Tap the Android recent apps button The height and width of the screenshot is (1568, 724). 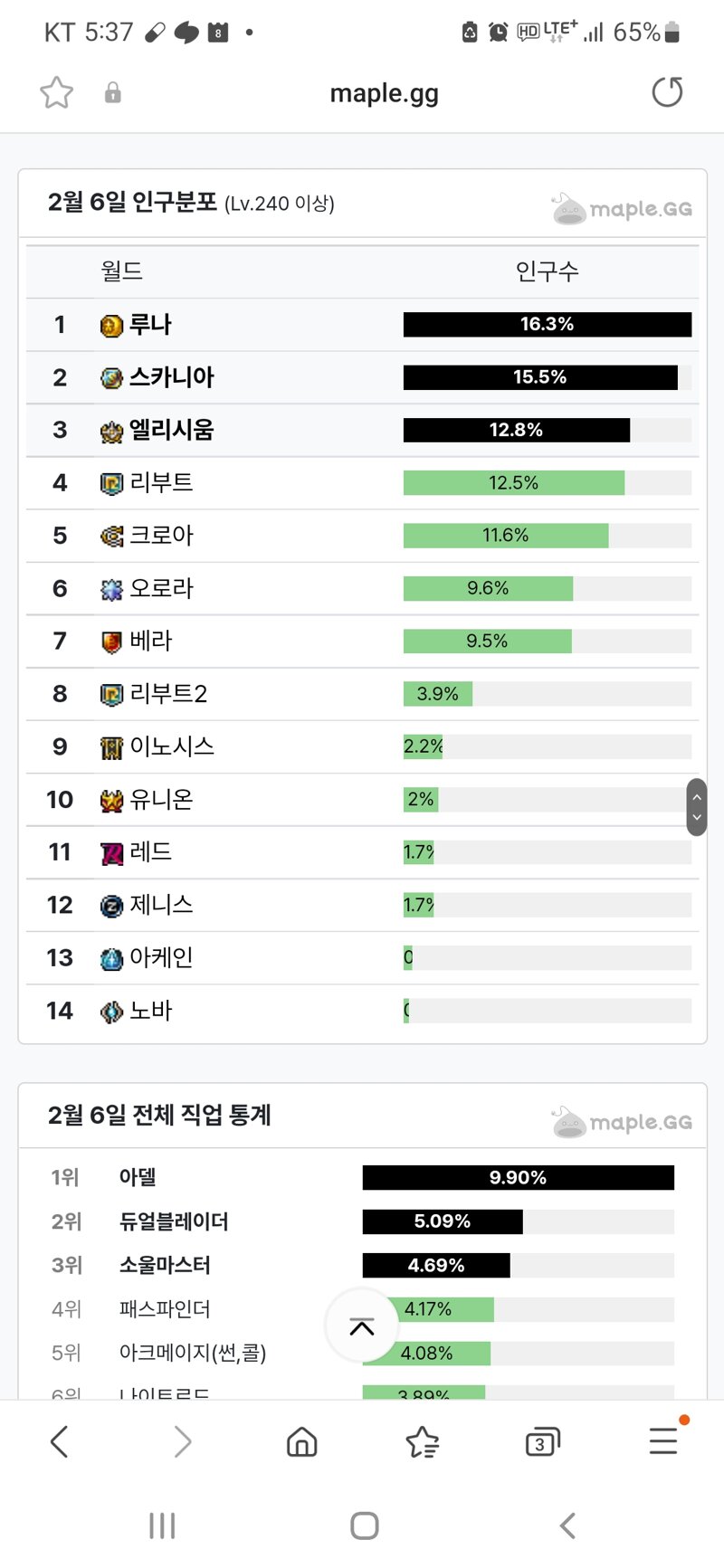click(x=162, y=1525)
